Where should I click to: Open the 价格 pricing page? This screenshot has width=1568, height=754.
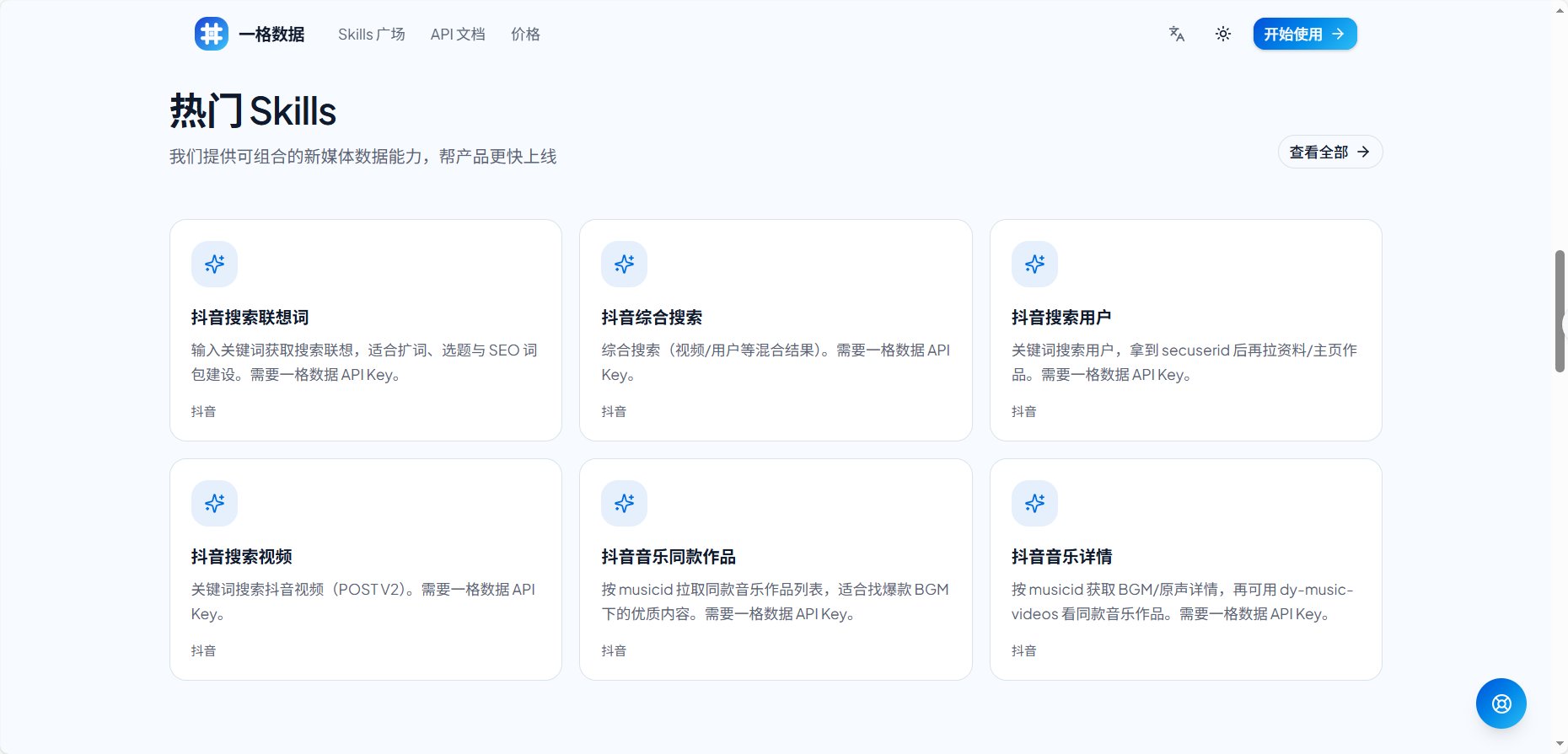point(525,35)
